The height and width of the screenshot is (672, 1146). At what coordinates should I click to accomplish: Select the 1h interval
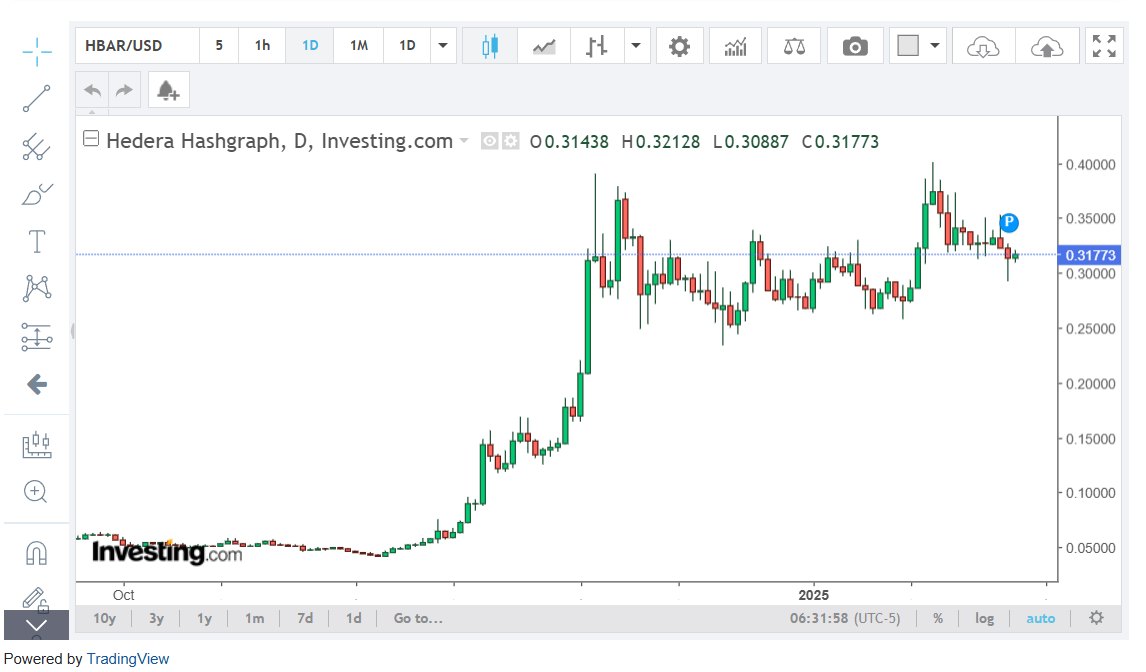[262, 46]
